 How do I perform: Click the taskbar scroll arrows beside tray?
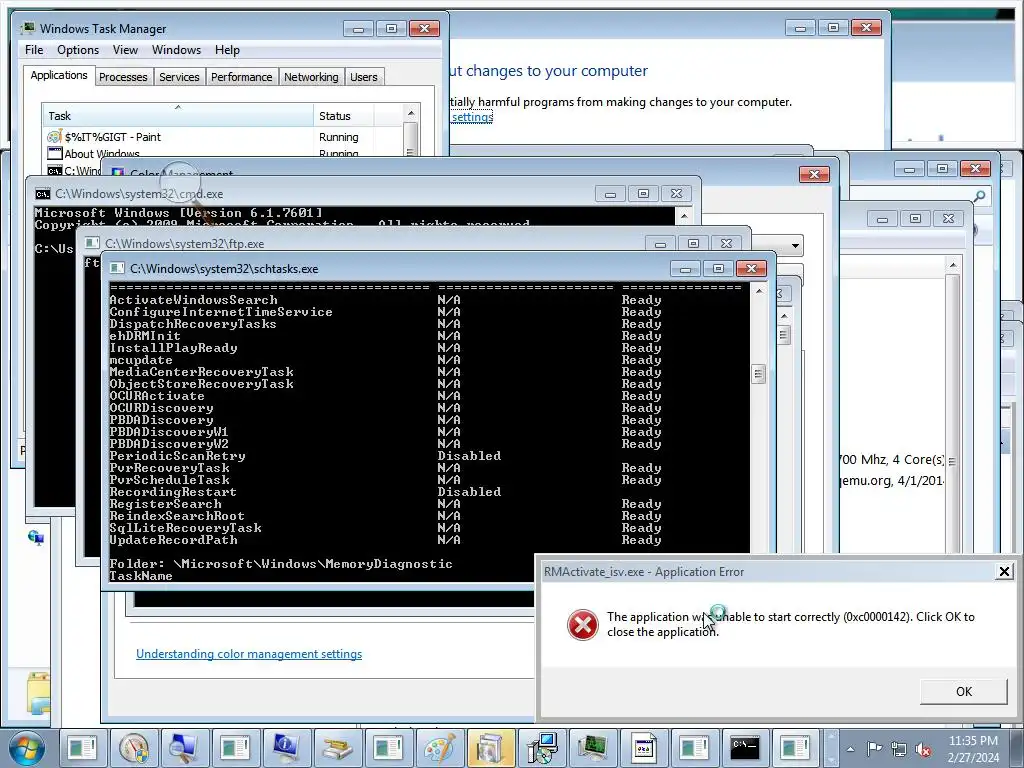pyautogui.click(x=831, y=748)
